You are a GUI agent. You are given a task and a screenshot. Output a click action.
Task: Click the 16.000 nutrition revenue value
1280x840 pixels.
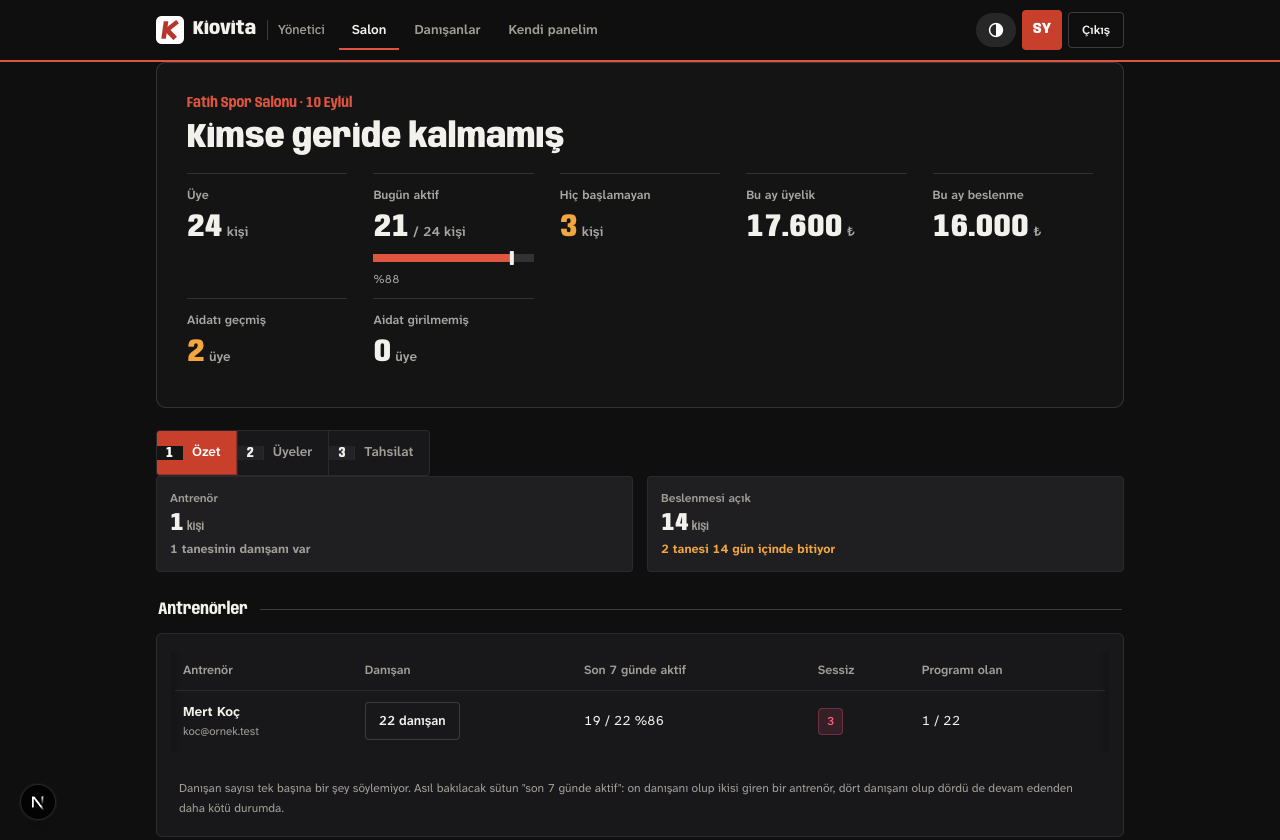[x=980, y=226]
